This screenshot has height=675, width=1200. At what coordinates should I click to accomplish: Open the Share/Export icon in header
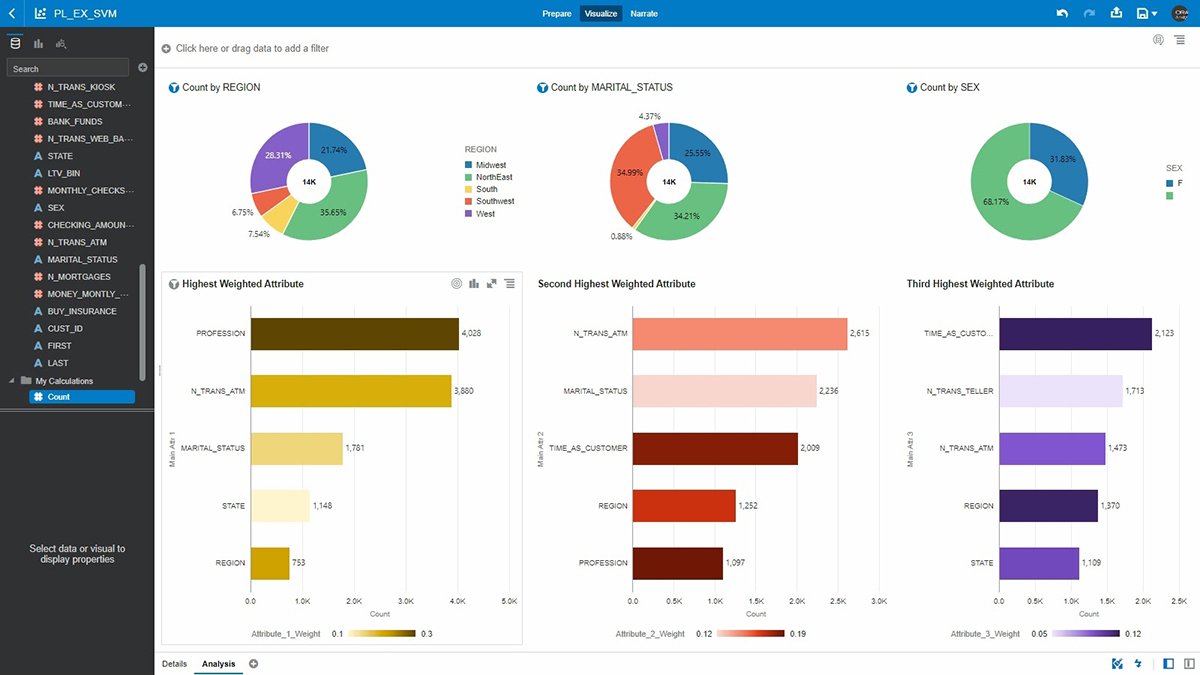(1116, 13)
